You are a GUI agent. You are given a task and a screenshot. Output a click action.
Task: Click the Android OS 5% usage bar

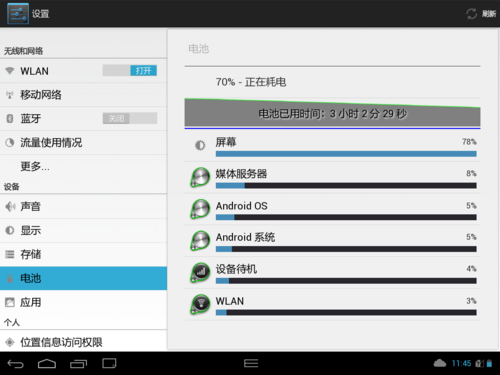pos(346,217)
